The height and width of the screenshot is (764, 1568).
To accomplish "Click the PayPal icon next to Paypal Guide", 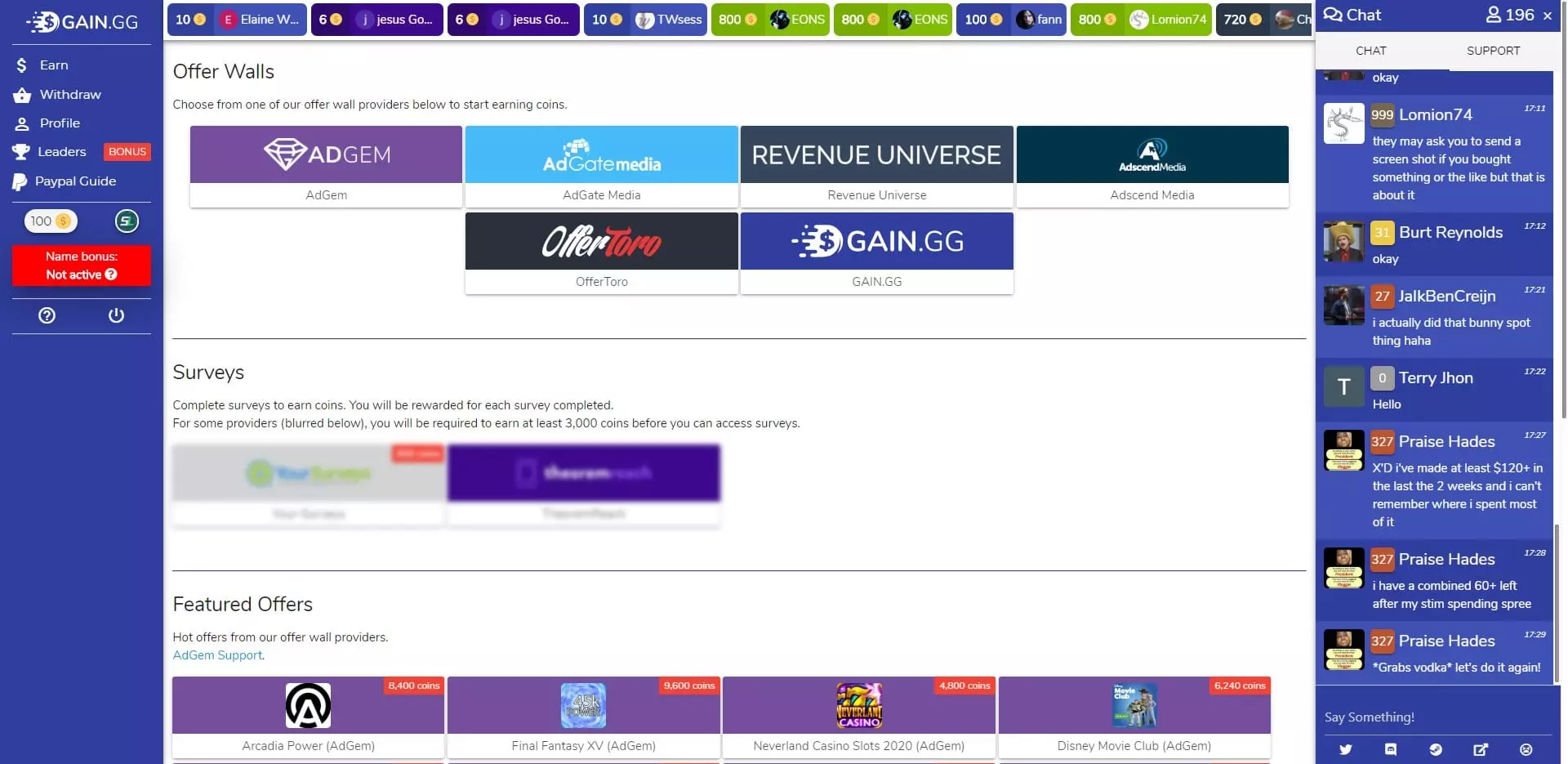I will [20, 181].
